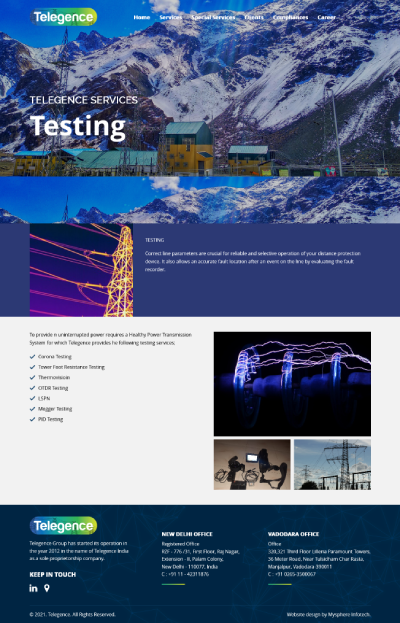Click the Vadodara phone number
The image size is (400, 623).
[x=292, y=574]
